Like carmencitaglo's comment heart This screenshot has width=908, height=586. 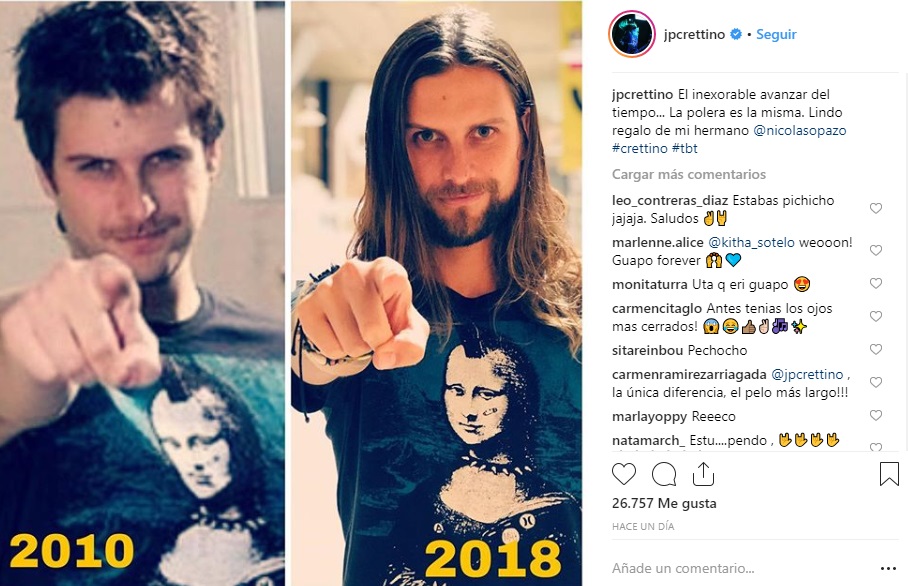click(x=876, y=316)
